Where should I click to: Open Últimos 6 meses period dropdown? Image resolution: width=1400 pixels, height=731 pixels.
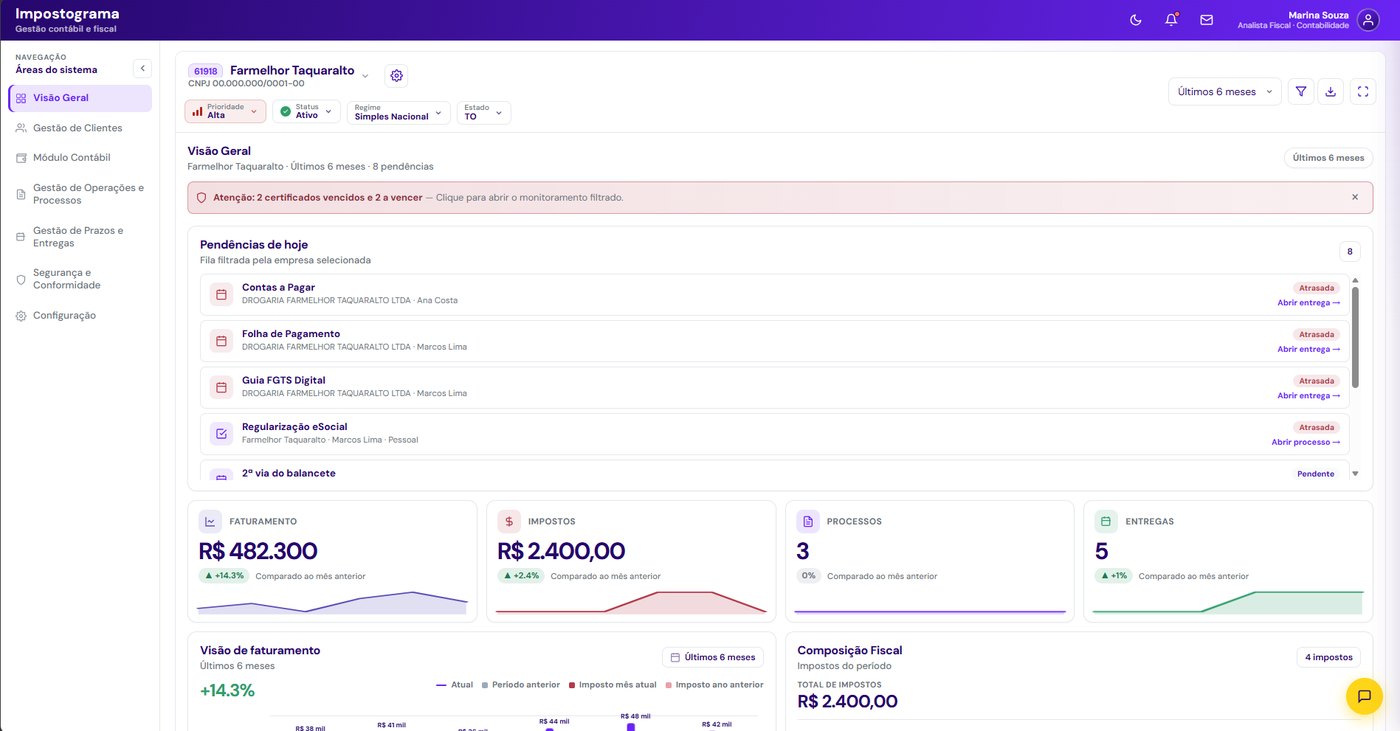1225,92
